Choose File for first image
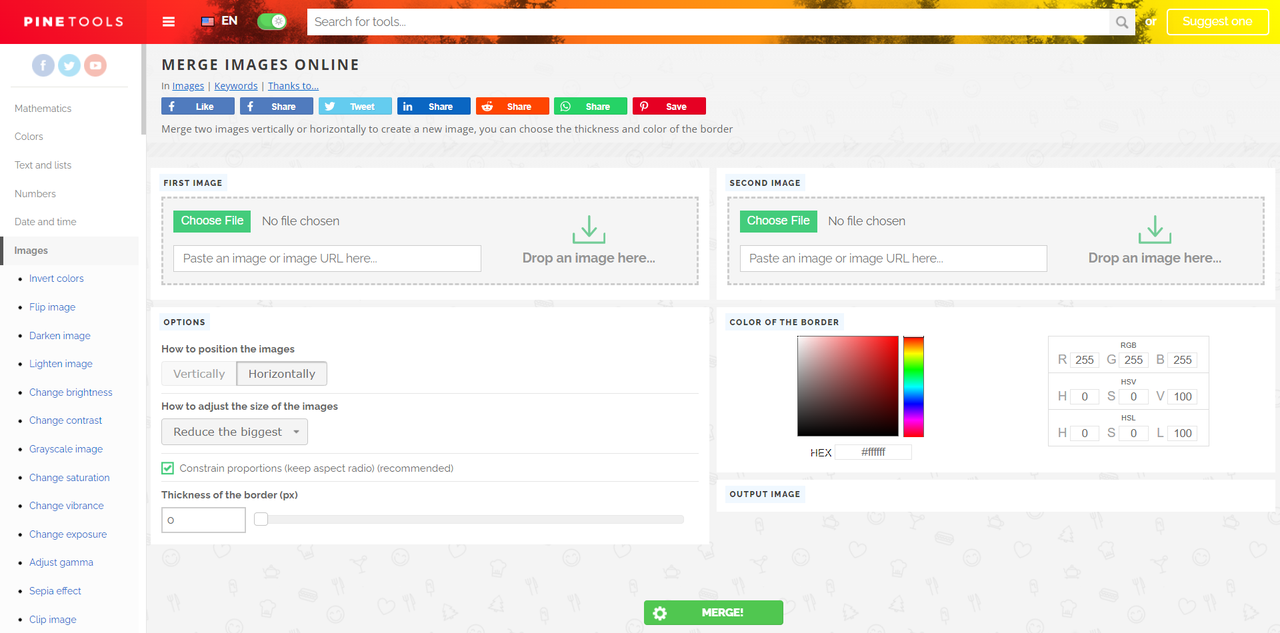Screen dimensions: 1280x633 pyautogui.click(x=212, y=221)
